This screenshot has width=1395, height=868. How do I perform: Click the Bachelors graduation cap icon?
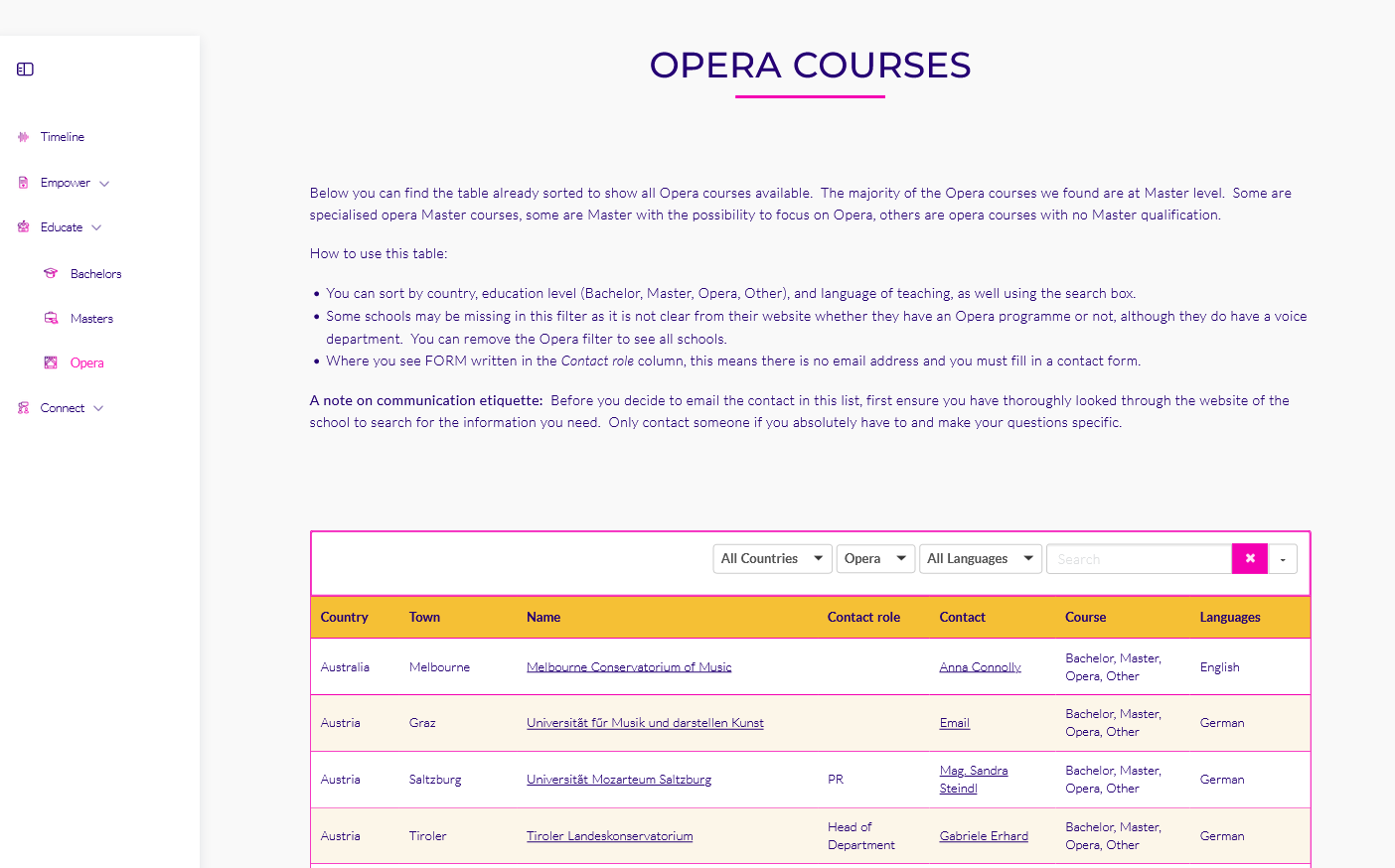51,273
